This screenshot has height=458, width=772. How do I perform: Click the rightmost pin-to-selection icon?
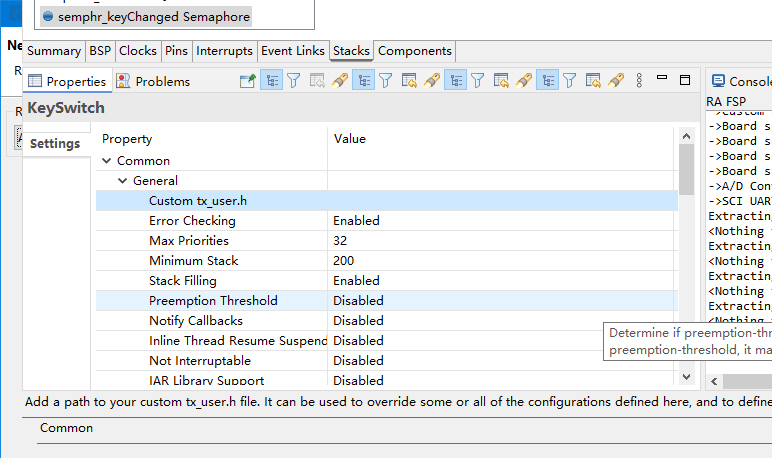tap(616, 81)
